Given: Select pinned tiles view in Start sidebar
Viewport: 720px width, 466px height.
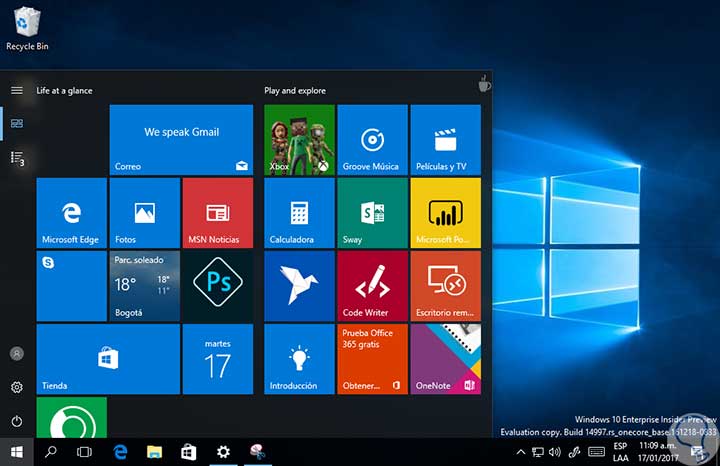Looking at the screenshot, I should click(17, 124).
